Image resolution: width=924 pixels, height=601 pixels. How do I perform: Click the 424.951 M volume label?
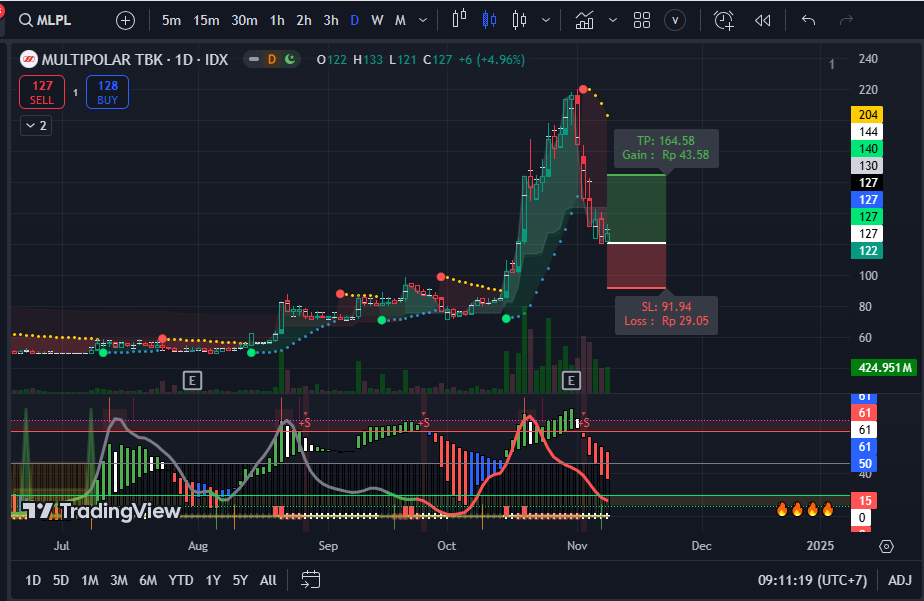tap(885, 368)
